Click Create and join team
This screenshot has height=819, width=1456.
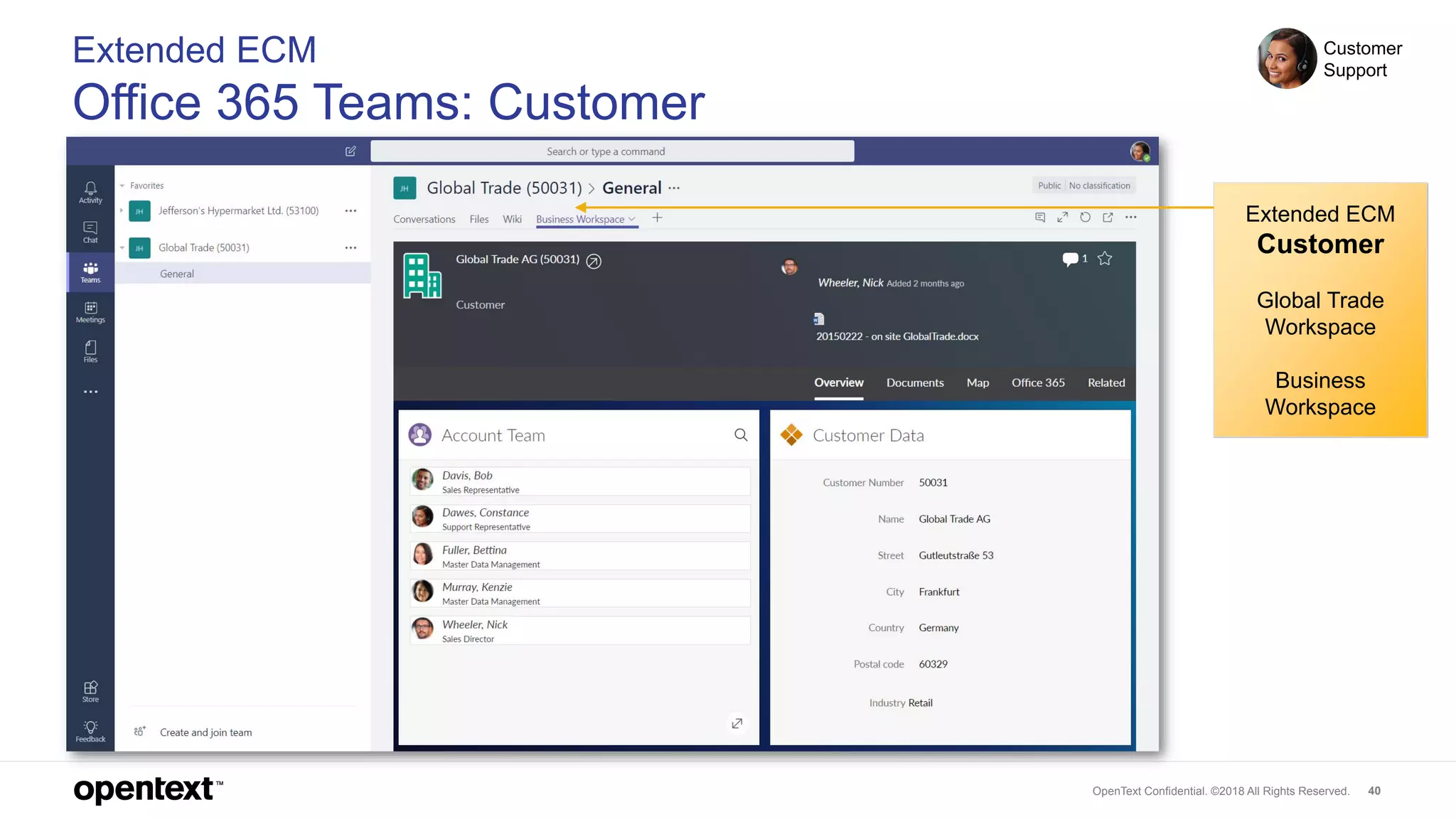pos(205,732)
